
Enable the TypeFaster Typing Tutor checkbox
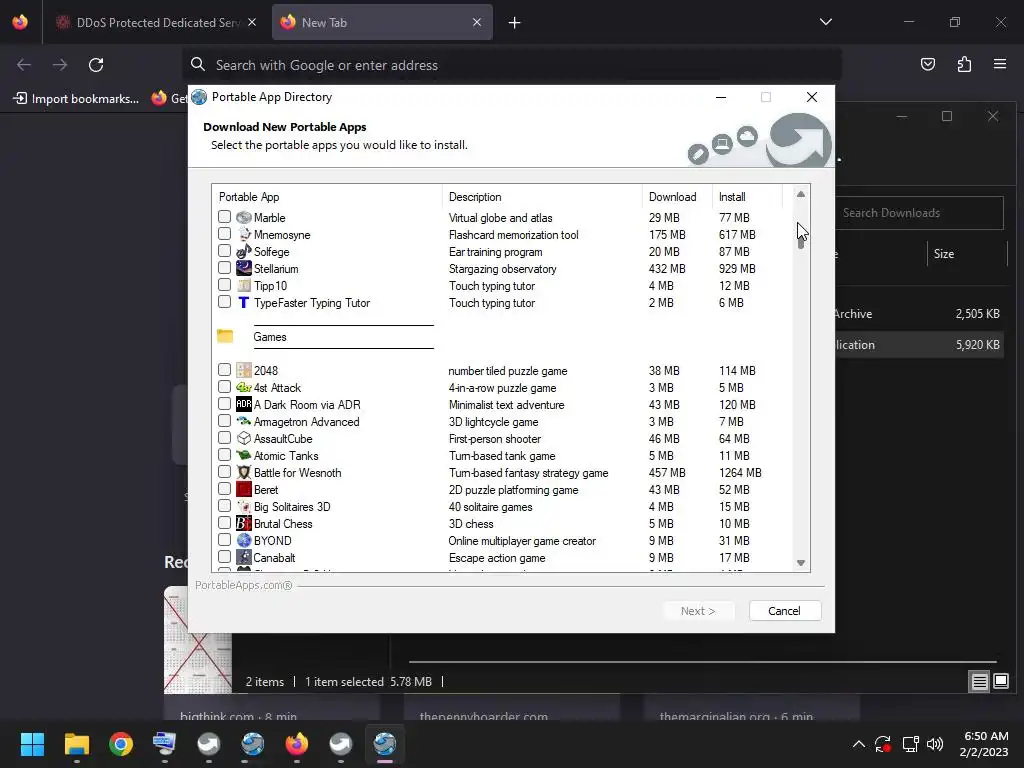click(224, 302)
